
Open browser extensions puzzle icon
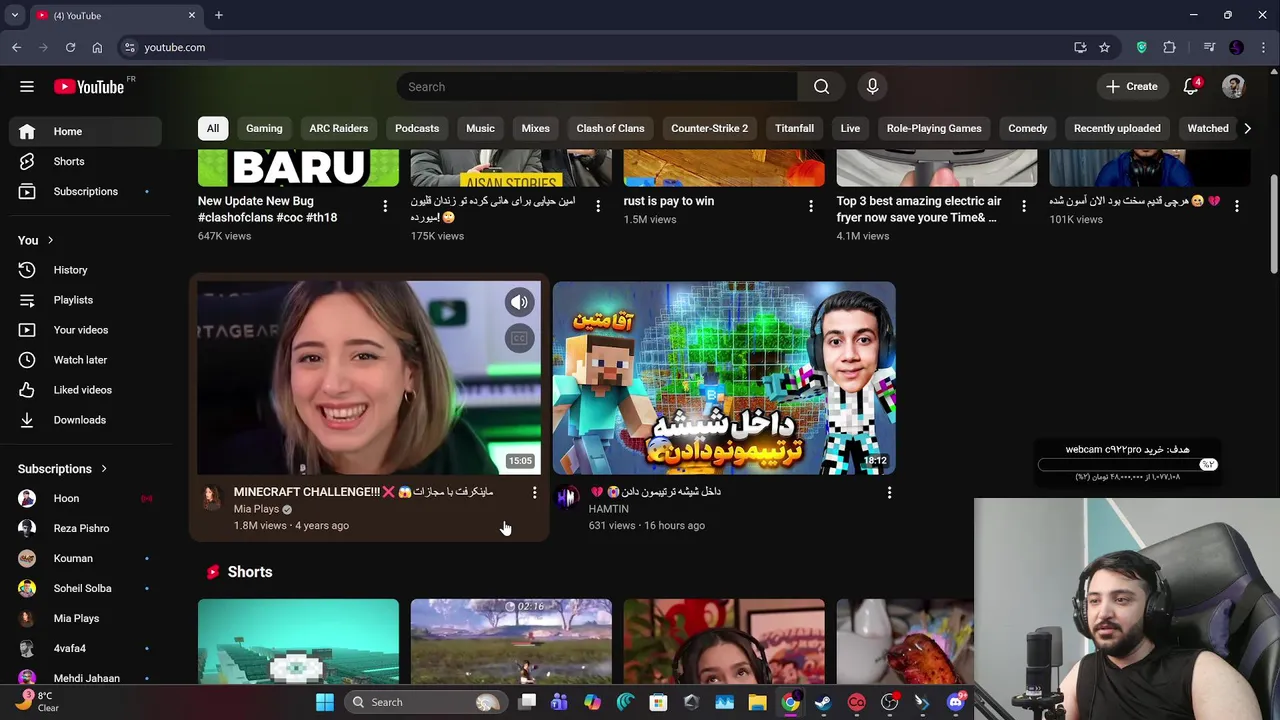[x=1169, y=47]
